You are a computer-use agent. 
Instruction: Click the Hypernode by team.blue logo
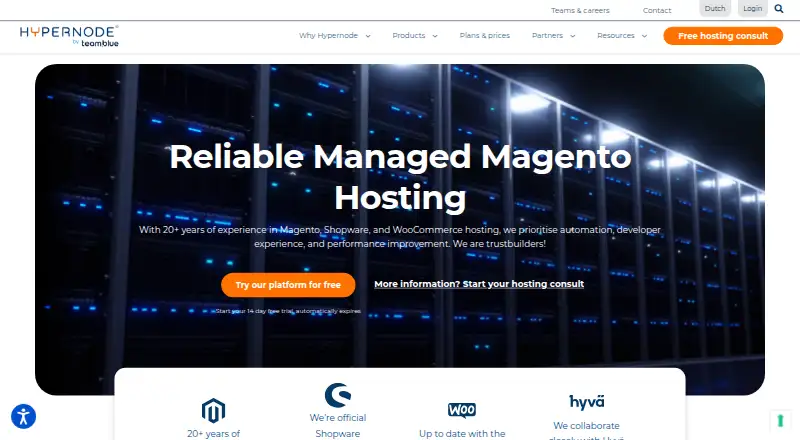(69, 36)
